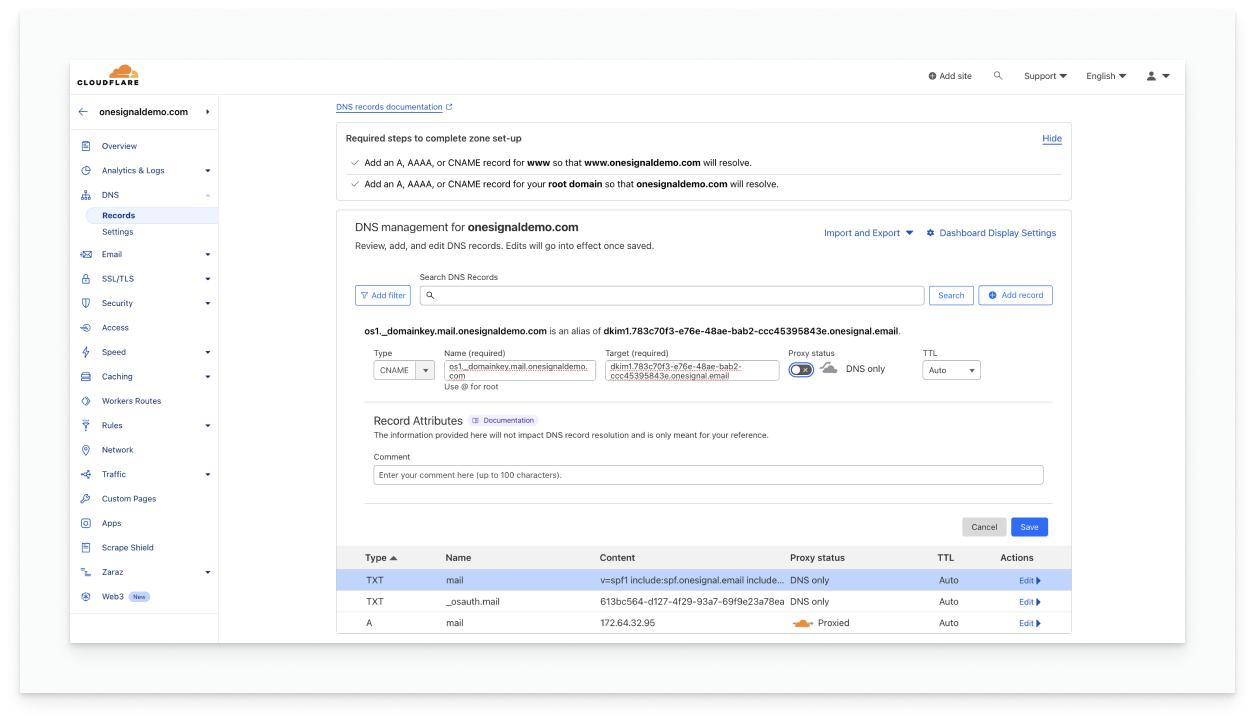1255x723 pixels.
Task: Click the Security shield icon
Action: (86, 303)
